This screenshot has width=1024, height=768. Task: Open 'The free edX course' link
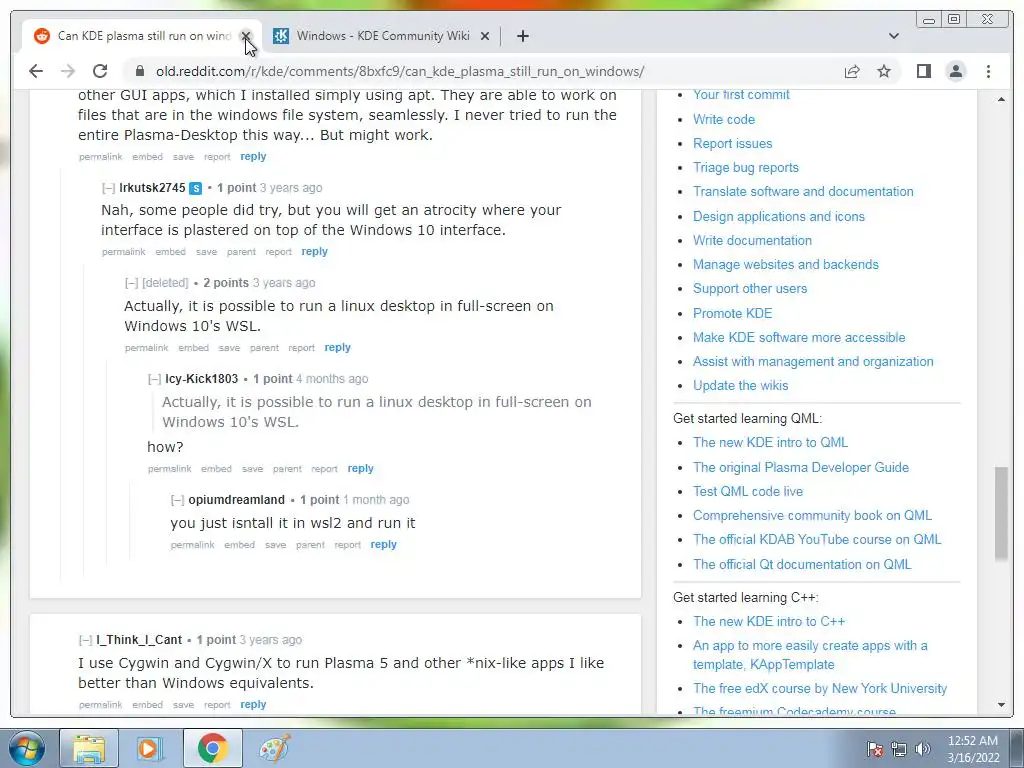[820, 688]
